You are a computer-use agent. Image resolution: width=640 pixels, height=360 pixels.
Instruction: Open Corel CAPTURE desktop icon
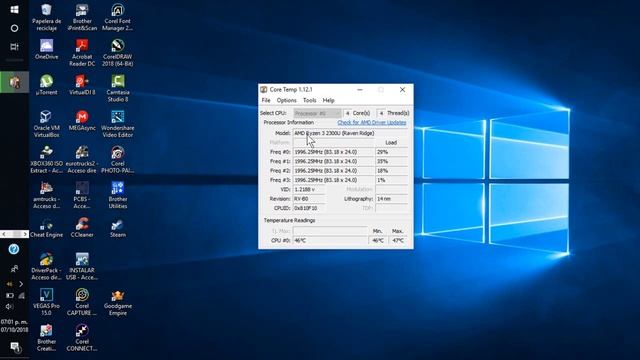82,302
